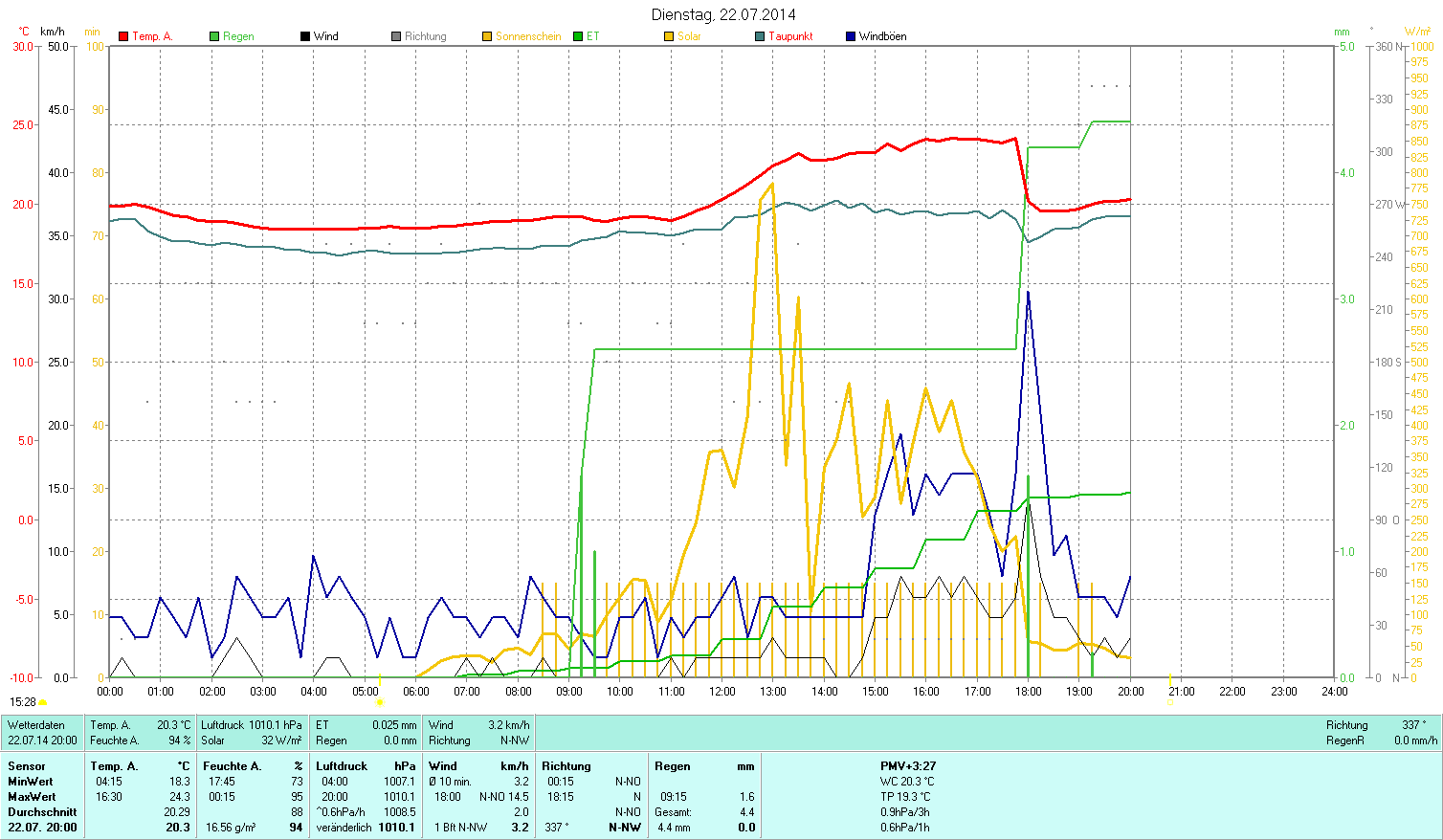Click the PMV+3:27 label
The image size is (1443, 840).
coord(908,766)
